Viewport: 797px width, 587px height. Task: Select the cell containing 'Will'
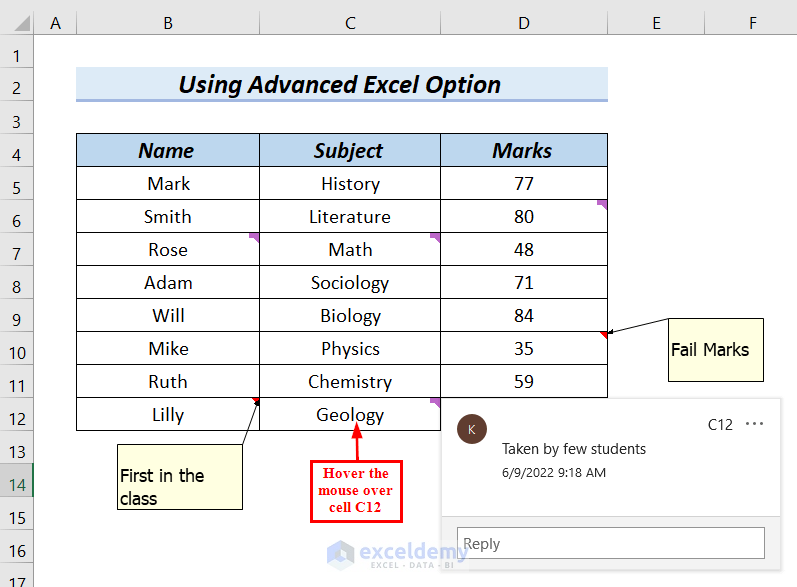(168, 316)
